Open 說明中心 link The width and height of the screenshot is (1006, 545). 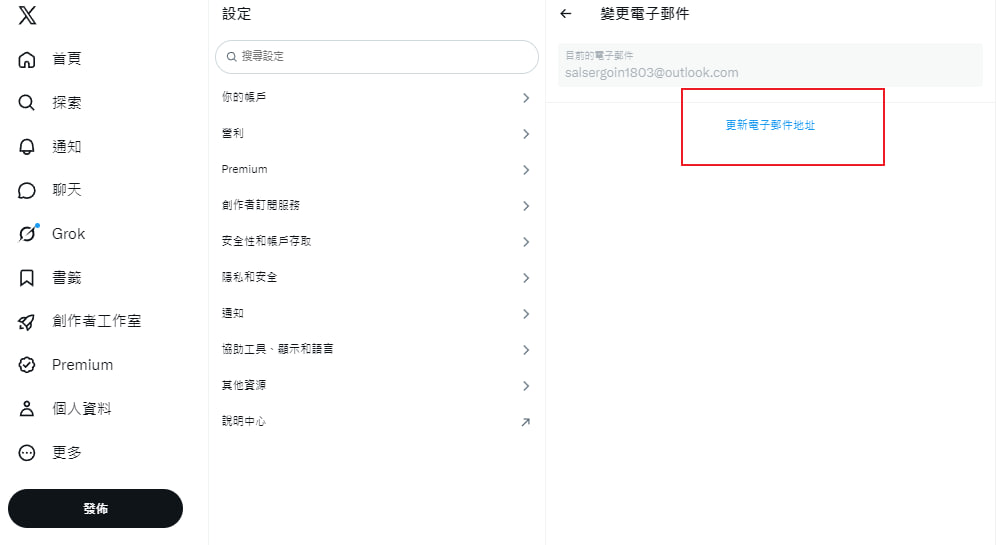tap(377, 421)
